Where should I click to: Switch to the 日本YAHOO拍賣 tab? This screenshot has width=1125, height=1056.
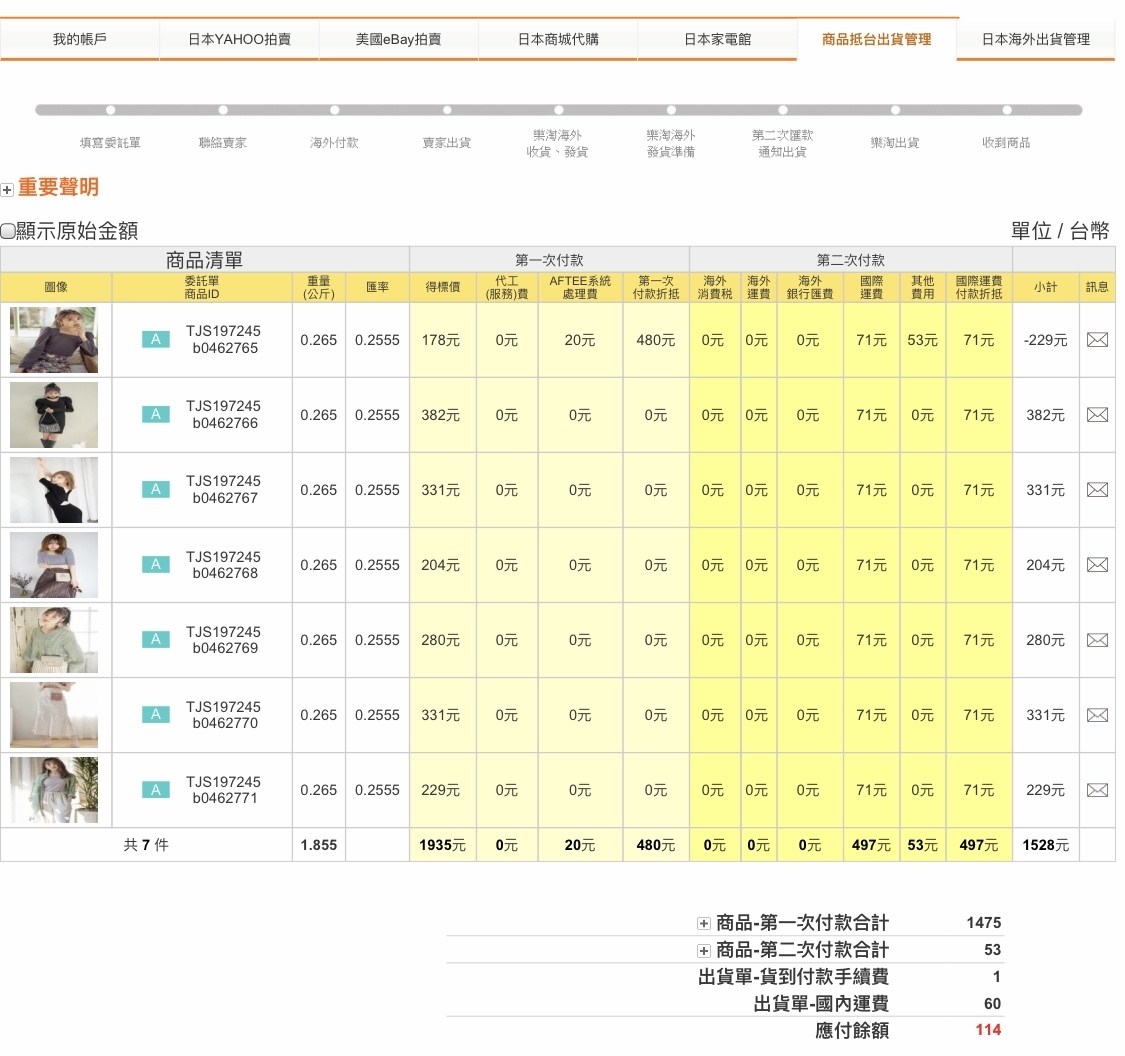click(239, 40)
